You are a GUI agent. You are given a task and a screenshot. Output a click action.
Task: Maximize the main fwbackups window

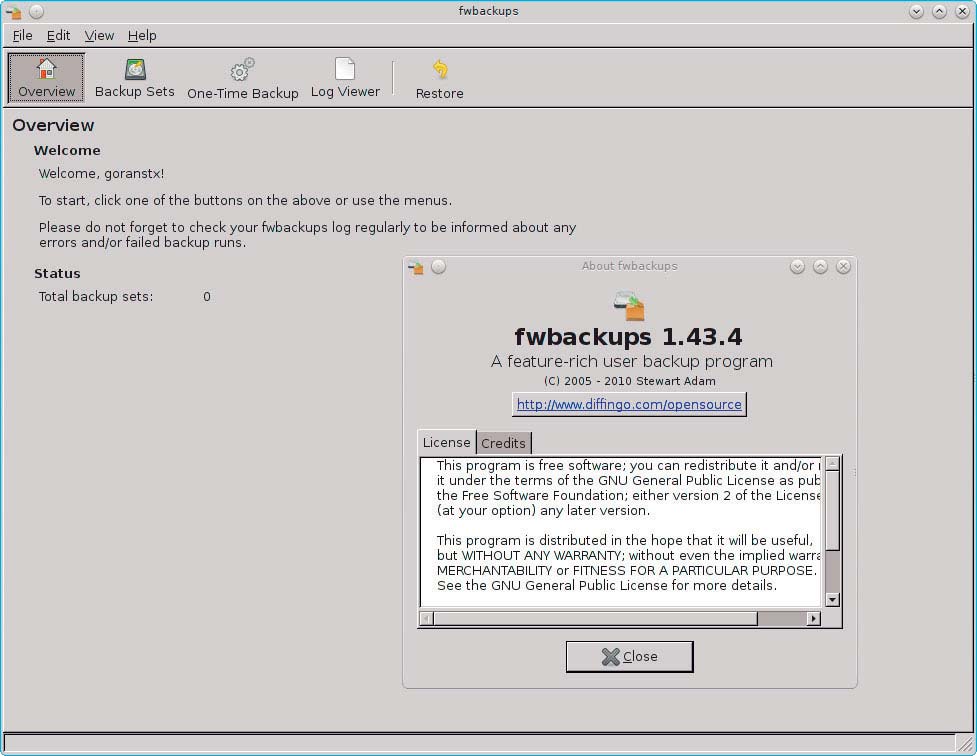939,11
